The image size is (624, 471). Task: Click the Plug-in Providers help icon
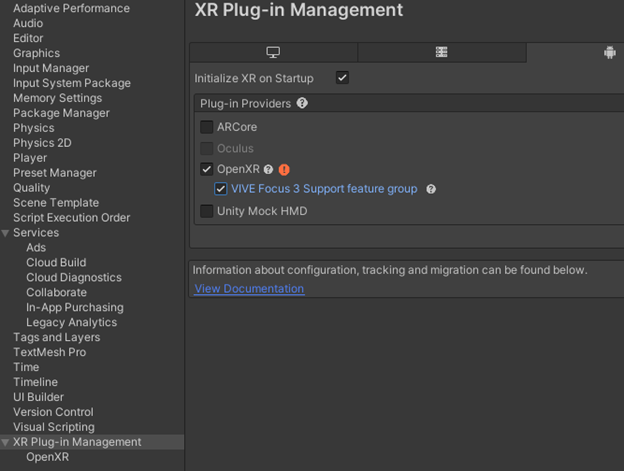pos(302,103)
